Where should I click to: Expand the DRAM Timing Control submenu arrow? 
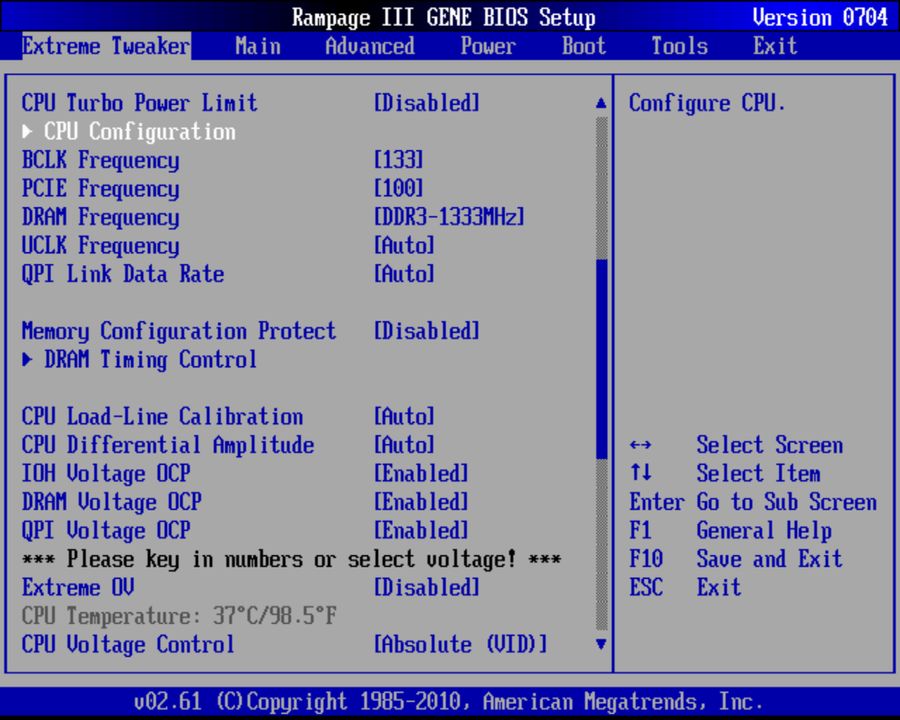[27, 359]
